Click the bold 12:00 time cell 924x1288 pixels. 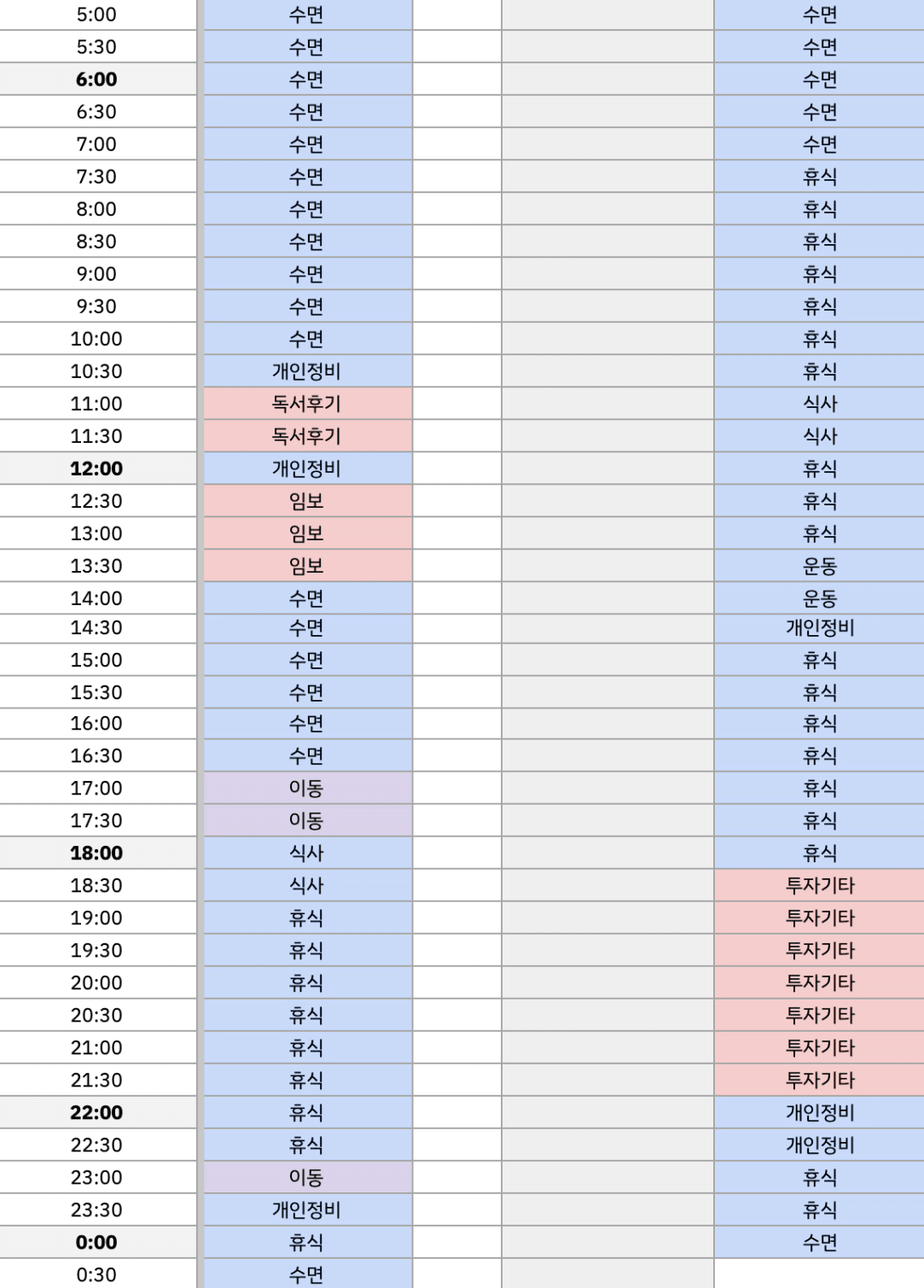[x=96, y=469]
